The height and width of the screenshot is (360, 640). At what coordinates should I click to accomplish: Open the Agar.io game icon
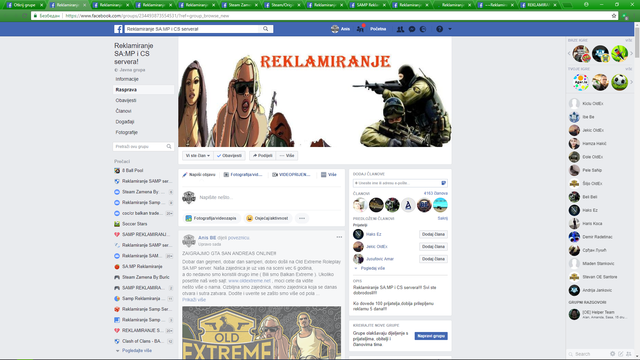(x=580, y=82)
